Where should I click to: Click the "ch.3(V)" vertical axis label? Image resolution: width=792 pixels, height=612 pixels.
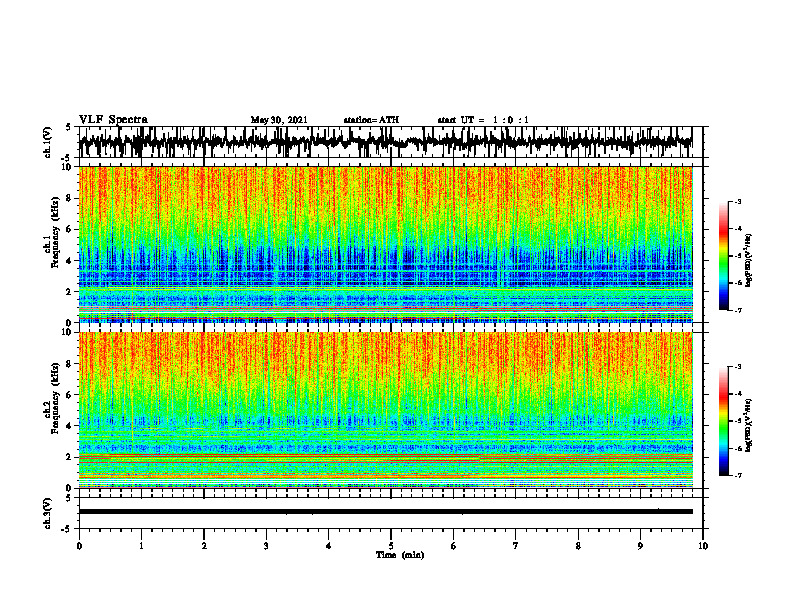[x=48, y=514]
